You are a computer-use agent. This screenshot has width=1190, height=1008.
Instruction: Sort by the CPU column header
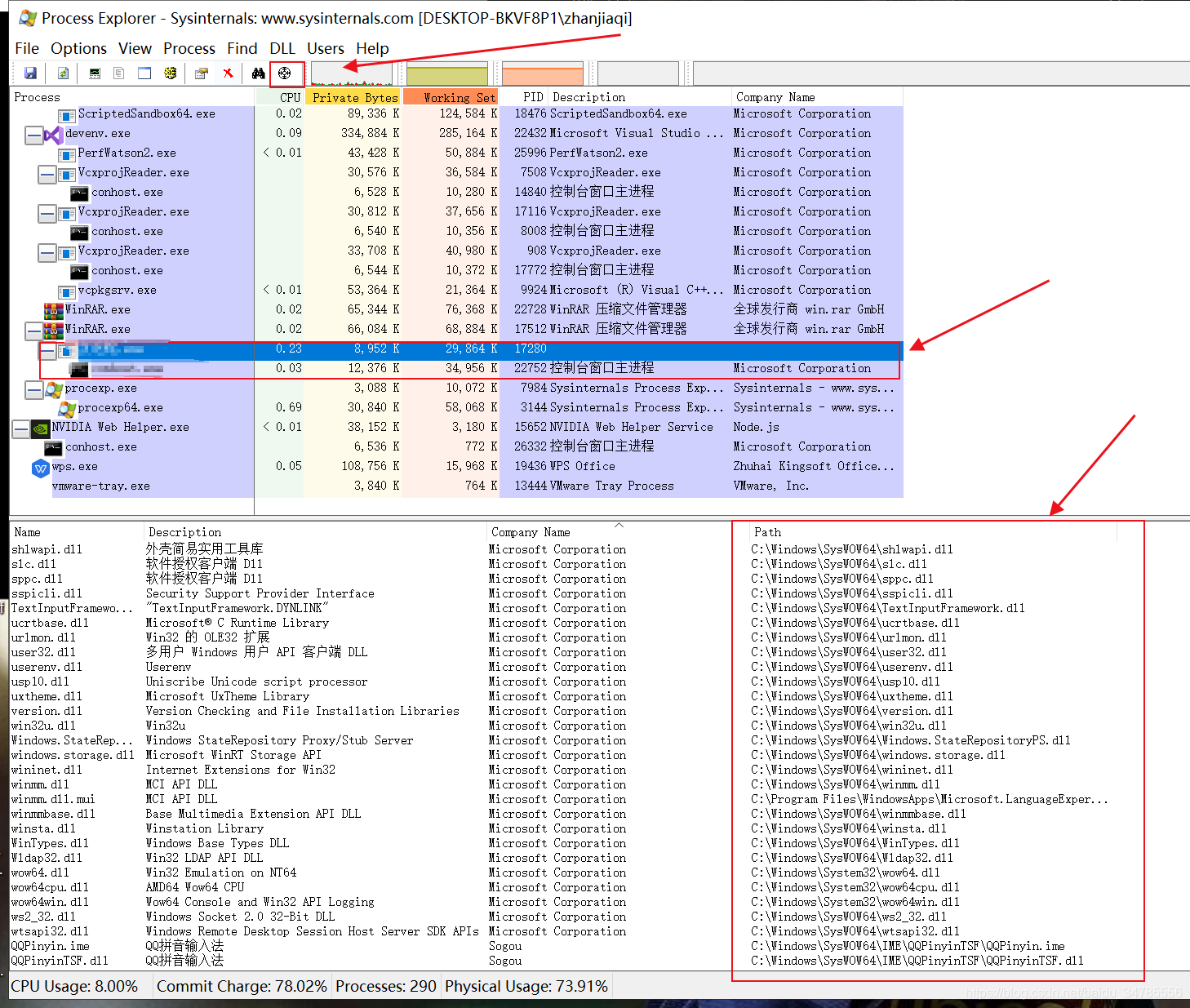coord(279,97)
